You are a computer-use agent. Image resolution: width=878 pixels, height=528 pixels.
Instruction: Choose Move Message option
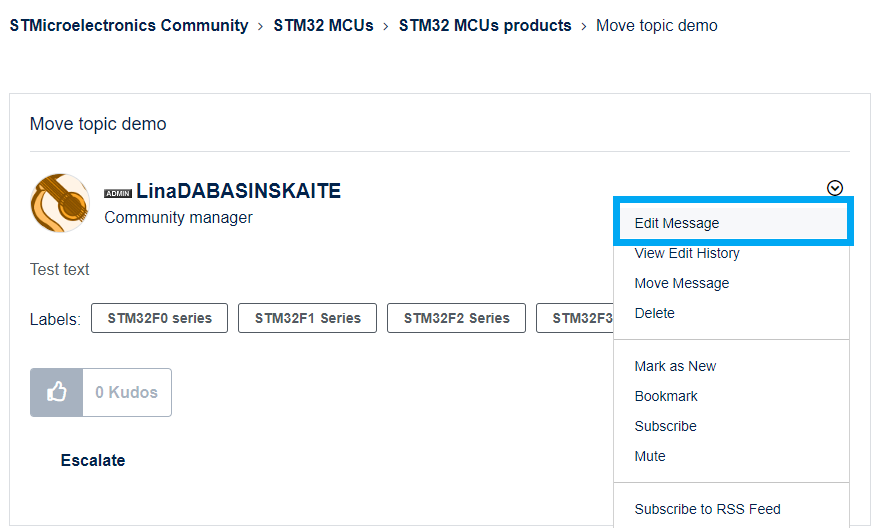pos(682,283)
